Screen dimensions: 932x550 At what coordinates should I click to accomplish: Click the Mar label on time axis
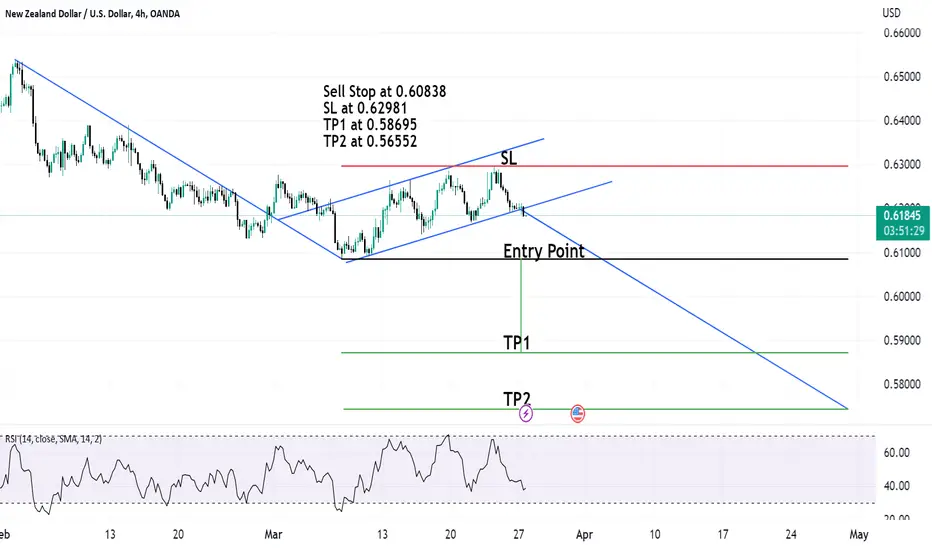tap(273, 535)
